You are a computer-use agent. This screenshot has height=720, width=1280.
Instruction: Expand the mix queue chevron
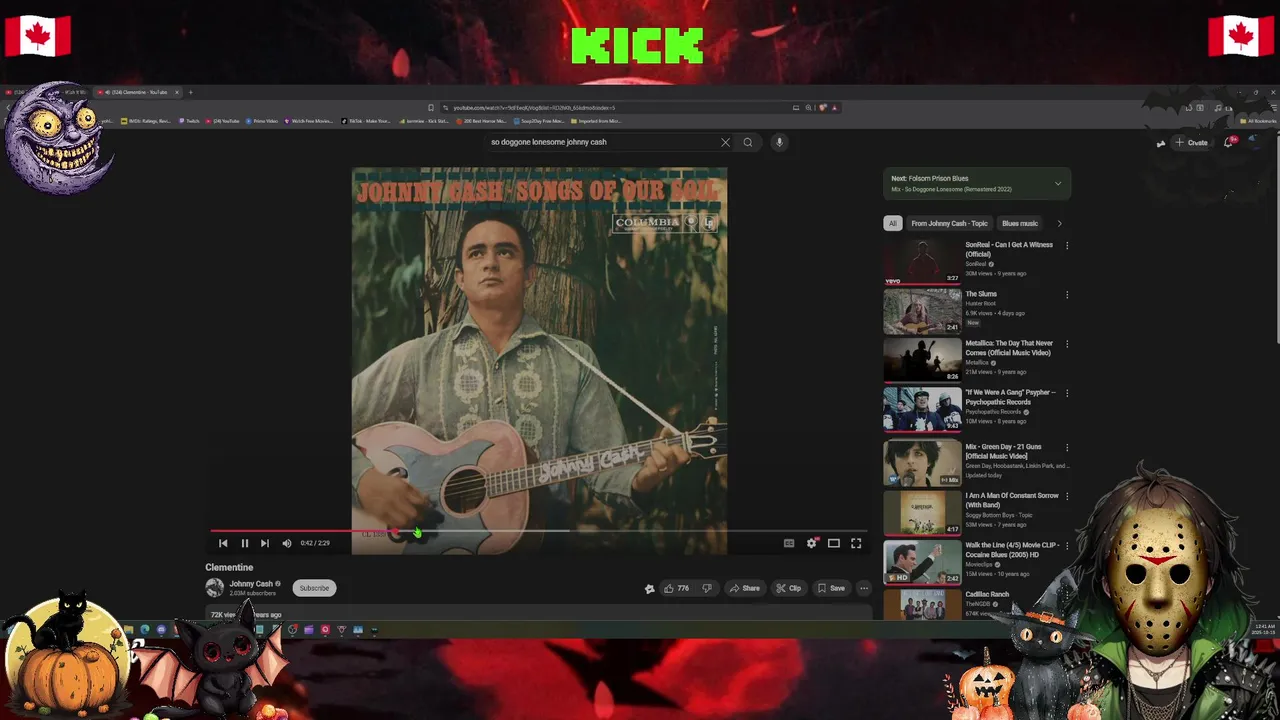tap(1058, 183)
